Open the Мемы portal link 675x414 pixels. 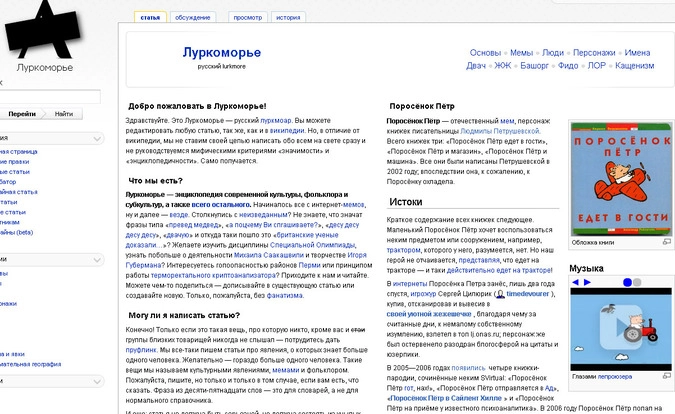521,52
